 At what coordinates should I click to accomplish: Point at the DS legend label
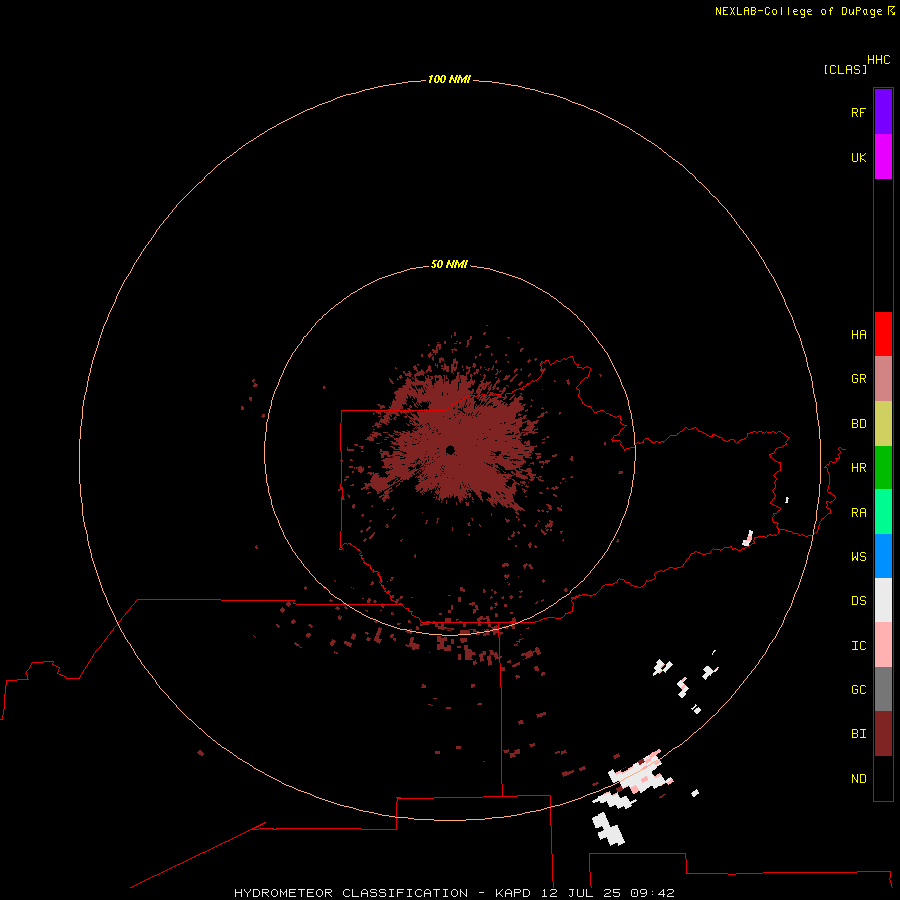[858, 601]
